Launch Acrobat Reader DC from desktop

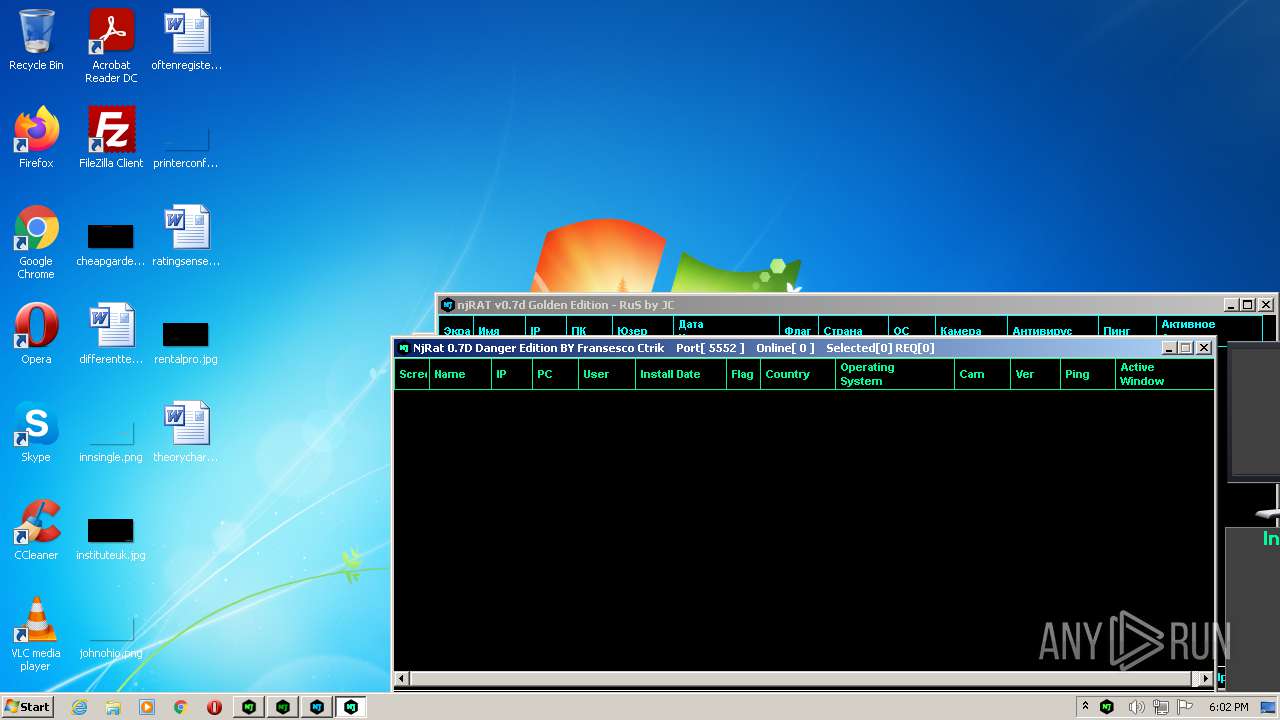[111, 46]
